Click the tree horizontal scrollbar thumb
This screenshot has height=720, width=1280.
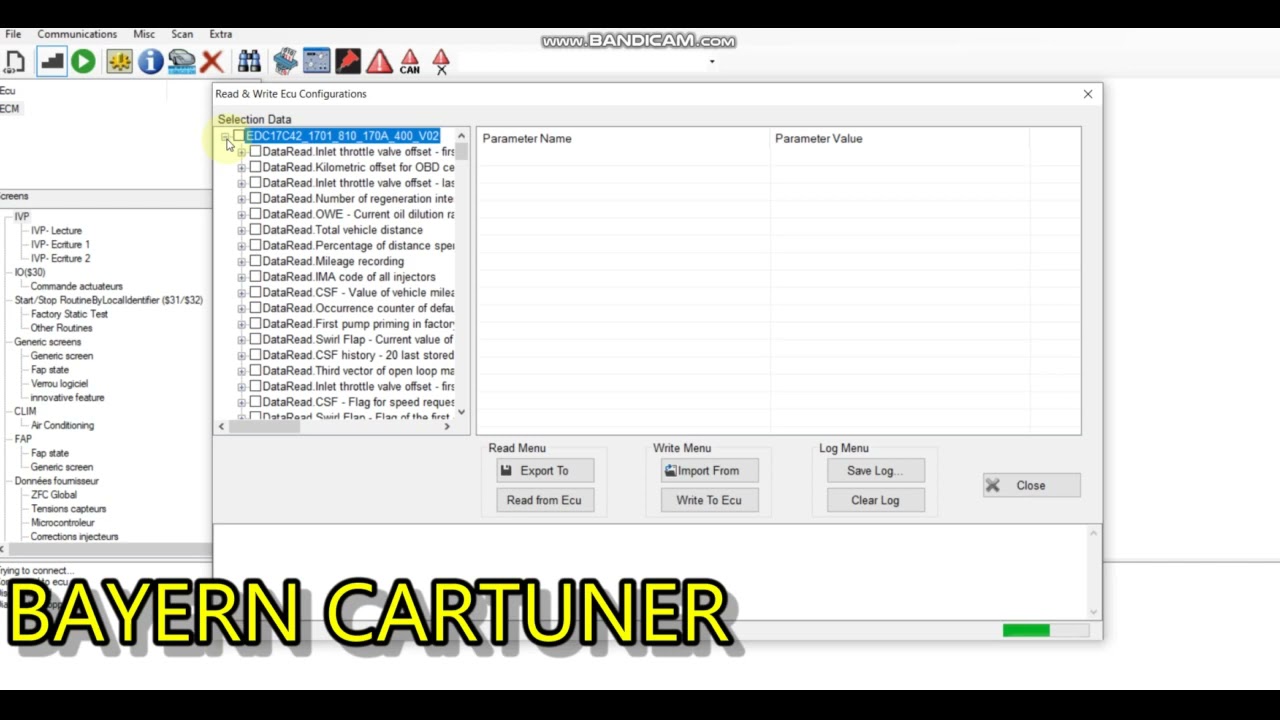pos(264,426)
